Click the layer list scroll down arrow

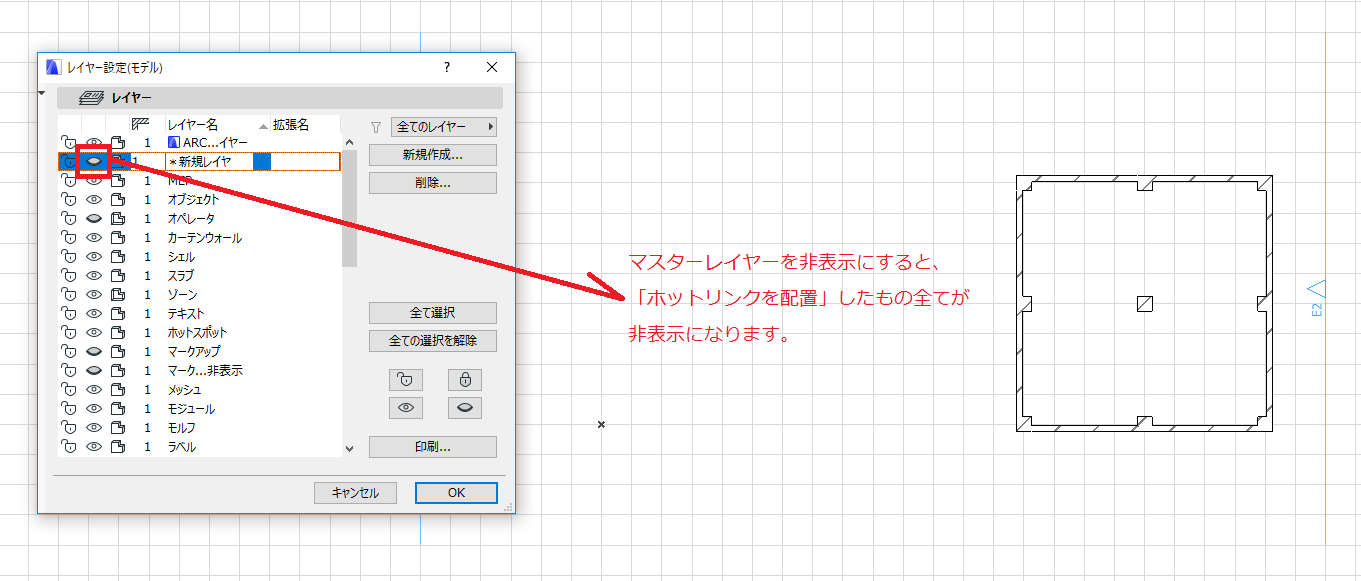point(349,449)
